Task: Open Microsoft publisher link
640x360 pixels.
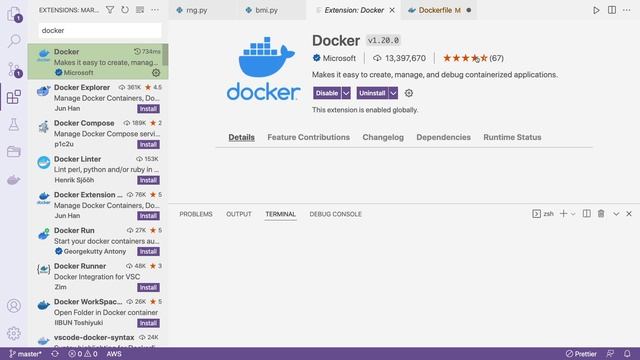Action: tap(339, 58)
